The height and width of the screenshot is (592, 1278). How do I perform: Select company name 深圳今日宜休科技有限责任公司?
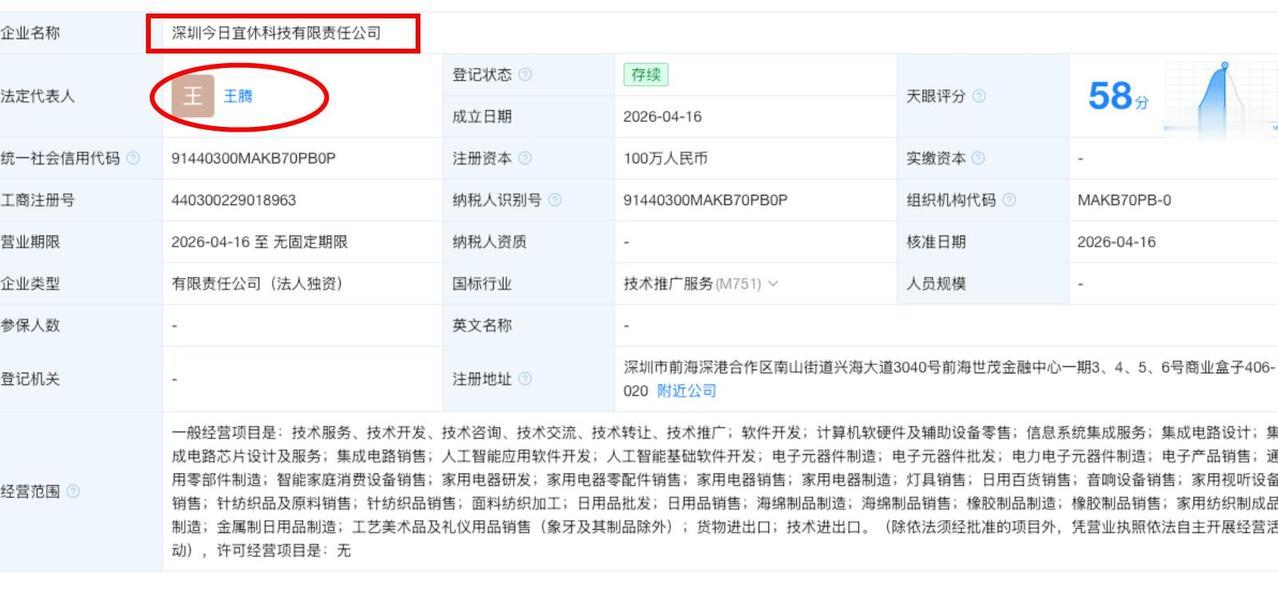click(277, 33)
